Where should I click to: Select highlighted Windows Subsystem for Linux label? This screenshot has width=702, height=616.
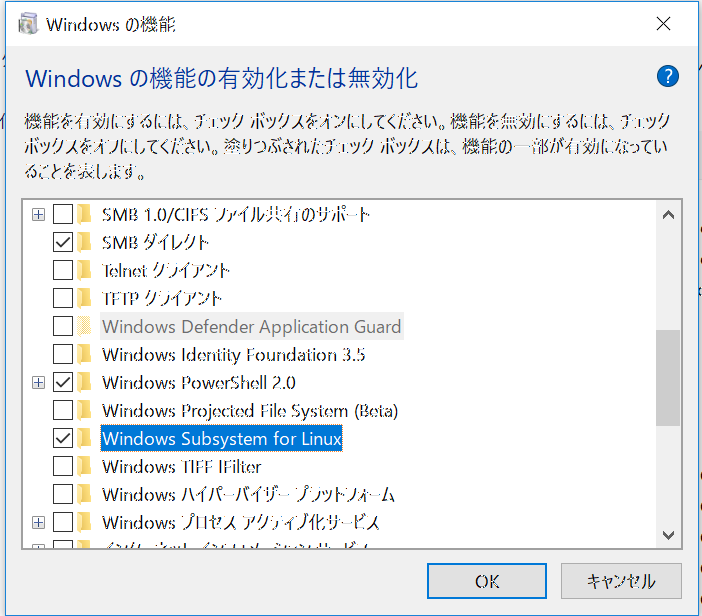click(222, 438)
